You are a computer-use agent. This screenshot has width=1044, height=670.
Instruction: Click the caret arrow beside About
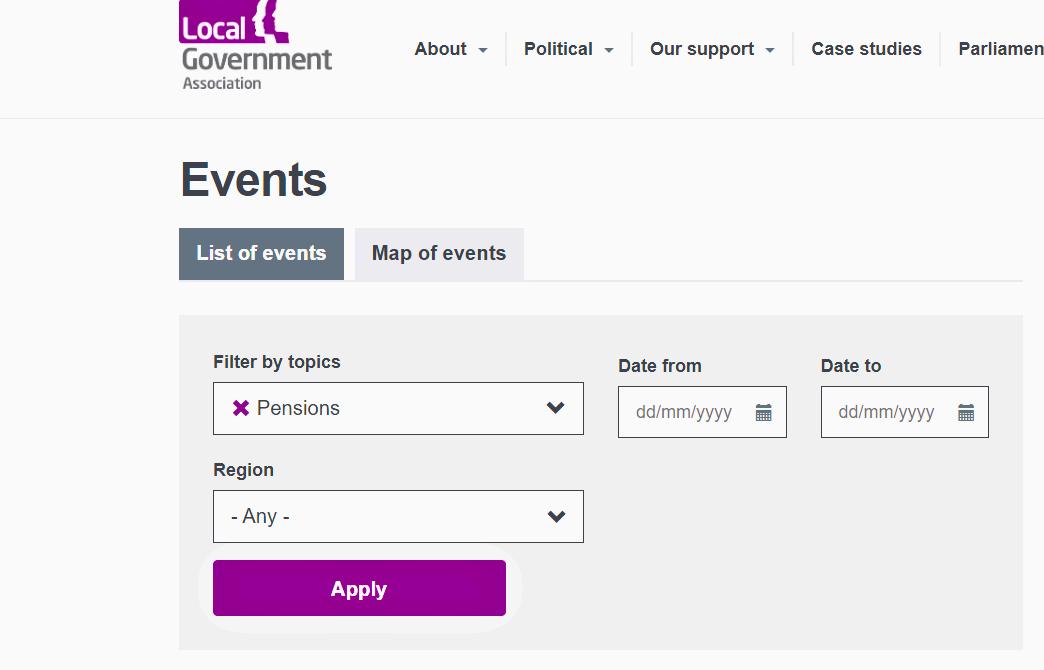(483, 50)
